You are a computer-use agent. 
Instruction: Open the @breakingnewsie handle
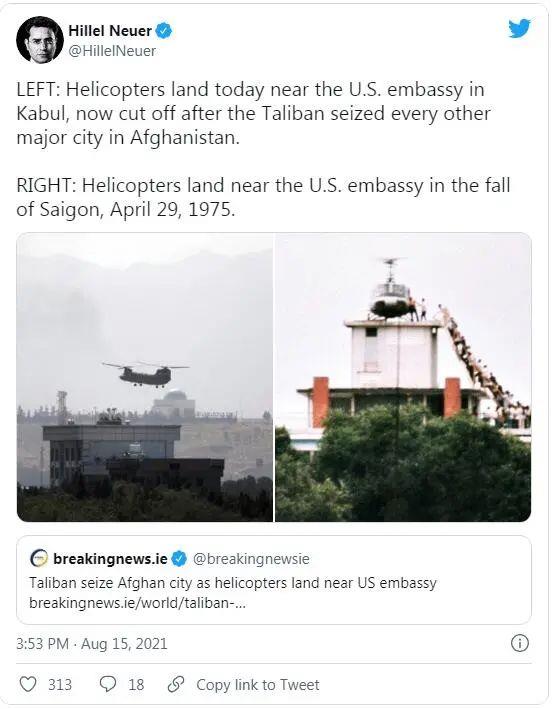click(x=251, y=559)
